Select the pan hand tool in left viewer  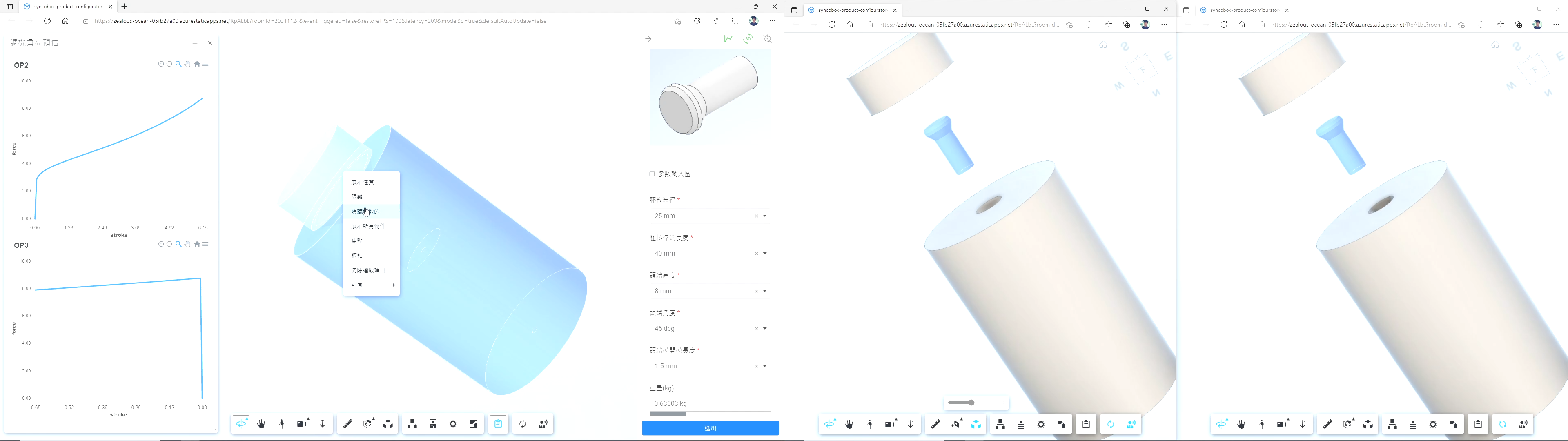262,424
